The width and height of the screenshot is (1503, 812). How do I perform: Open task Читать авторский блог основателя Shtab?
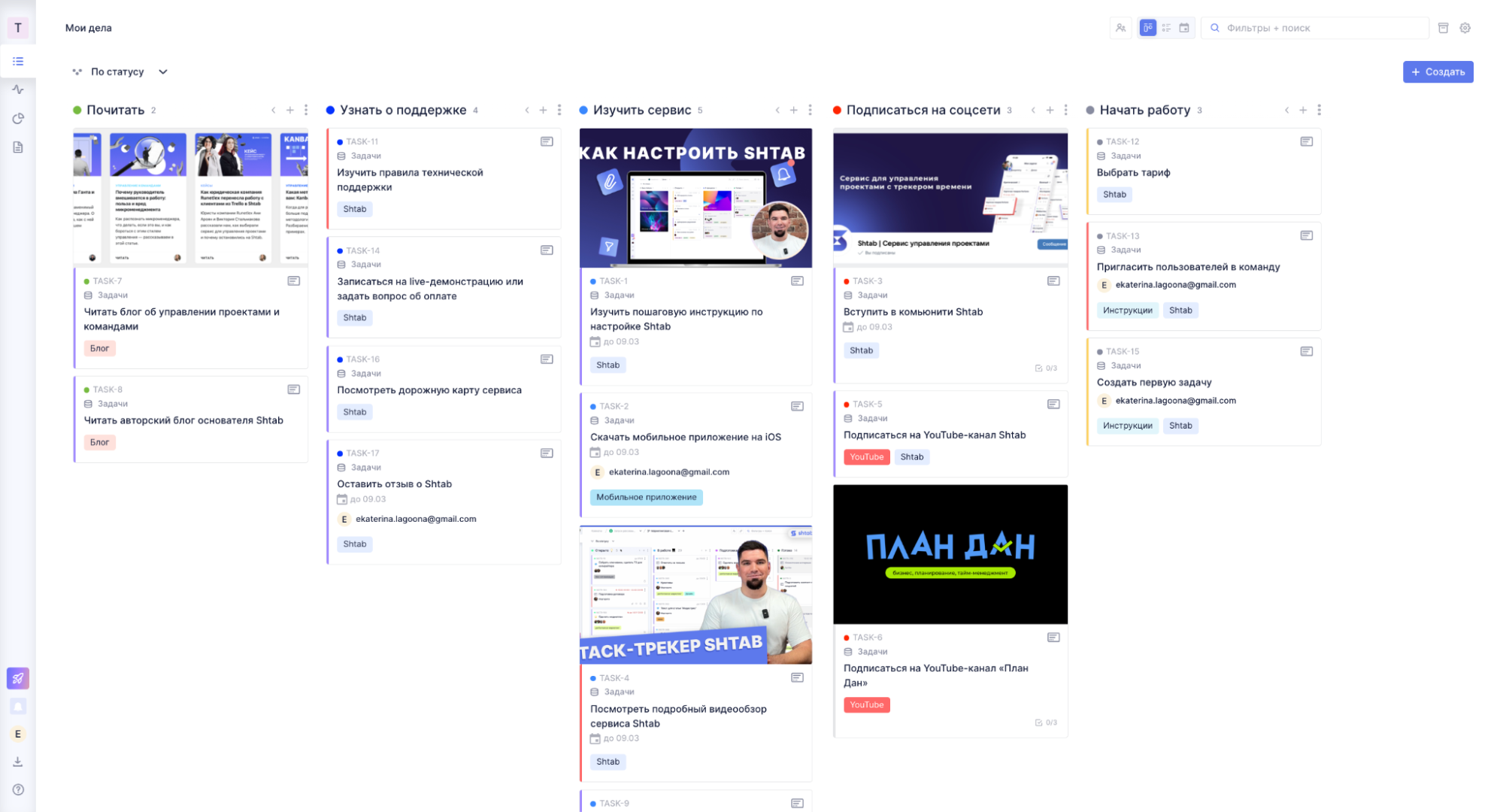183,420
